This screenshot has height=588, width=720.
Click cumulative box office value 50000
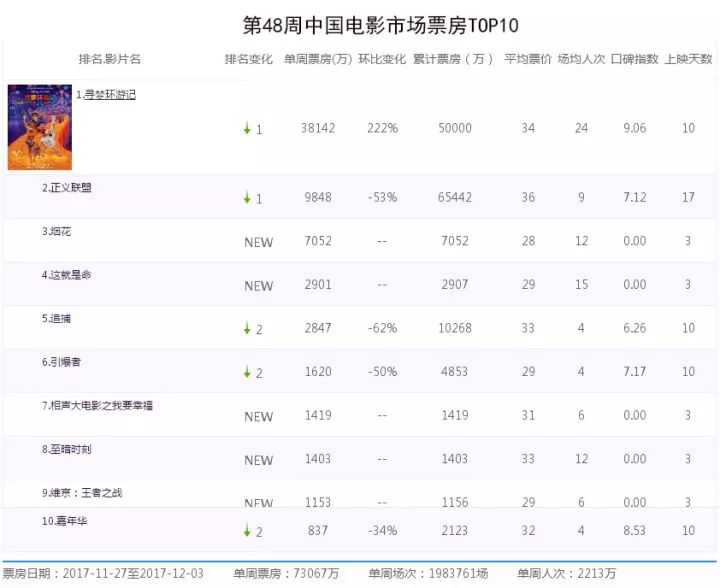[x=455, y=128]
